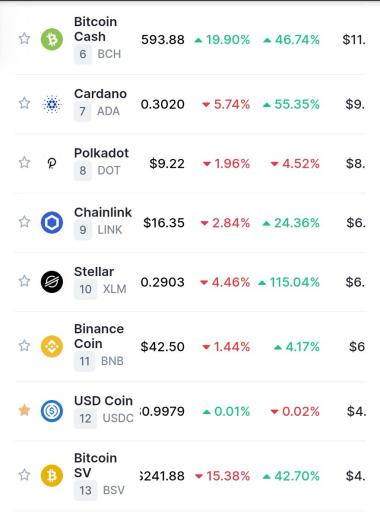Click the Bitcoin Cash green logo icon
Image resolution: width=380 pixels, height=520 pixels.
point(52,39)
